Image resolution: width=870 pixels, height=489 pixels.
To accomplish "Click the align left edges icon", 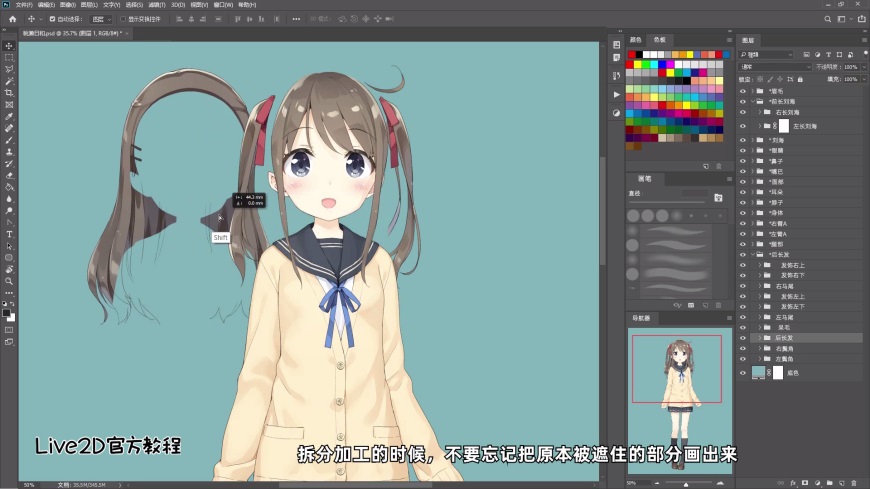I will 179,19.
